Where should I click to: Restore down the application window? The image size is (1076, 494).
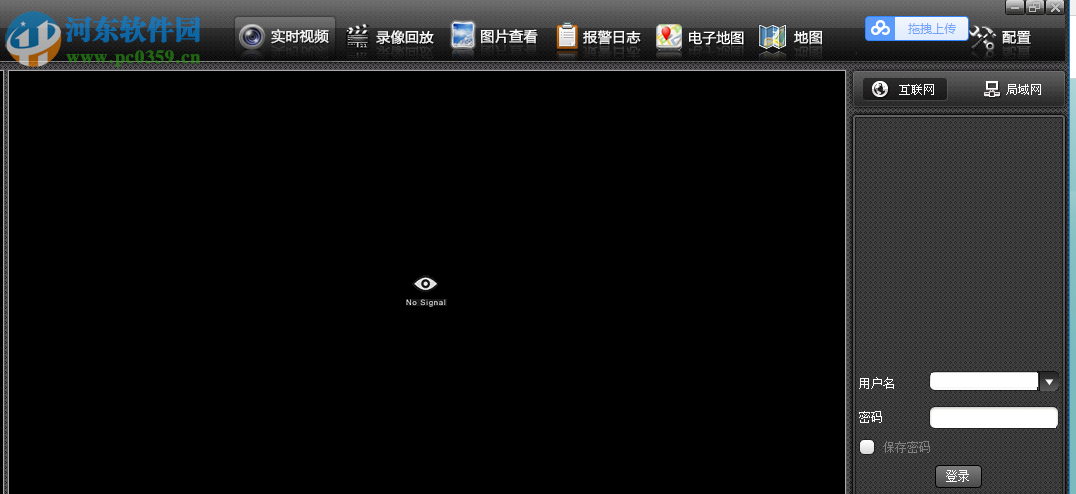1034,7
